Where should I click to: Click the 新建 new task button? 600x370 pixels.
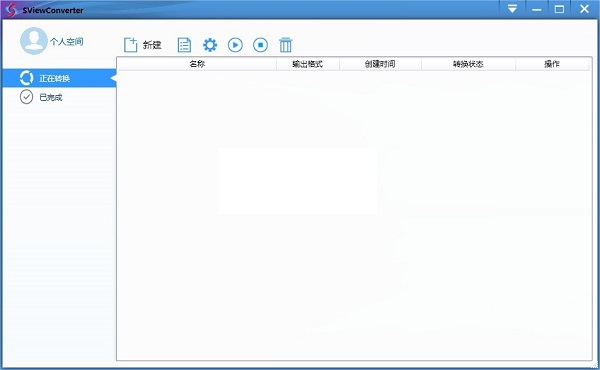142,45
